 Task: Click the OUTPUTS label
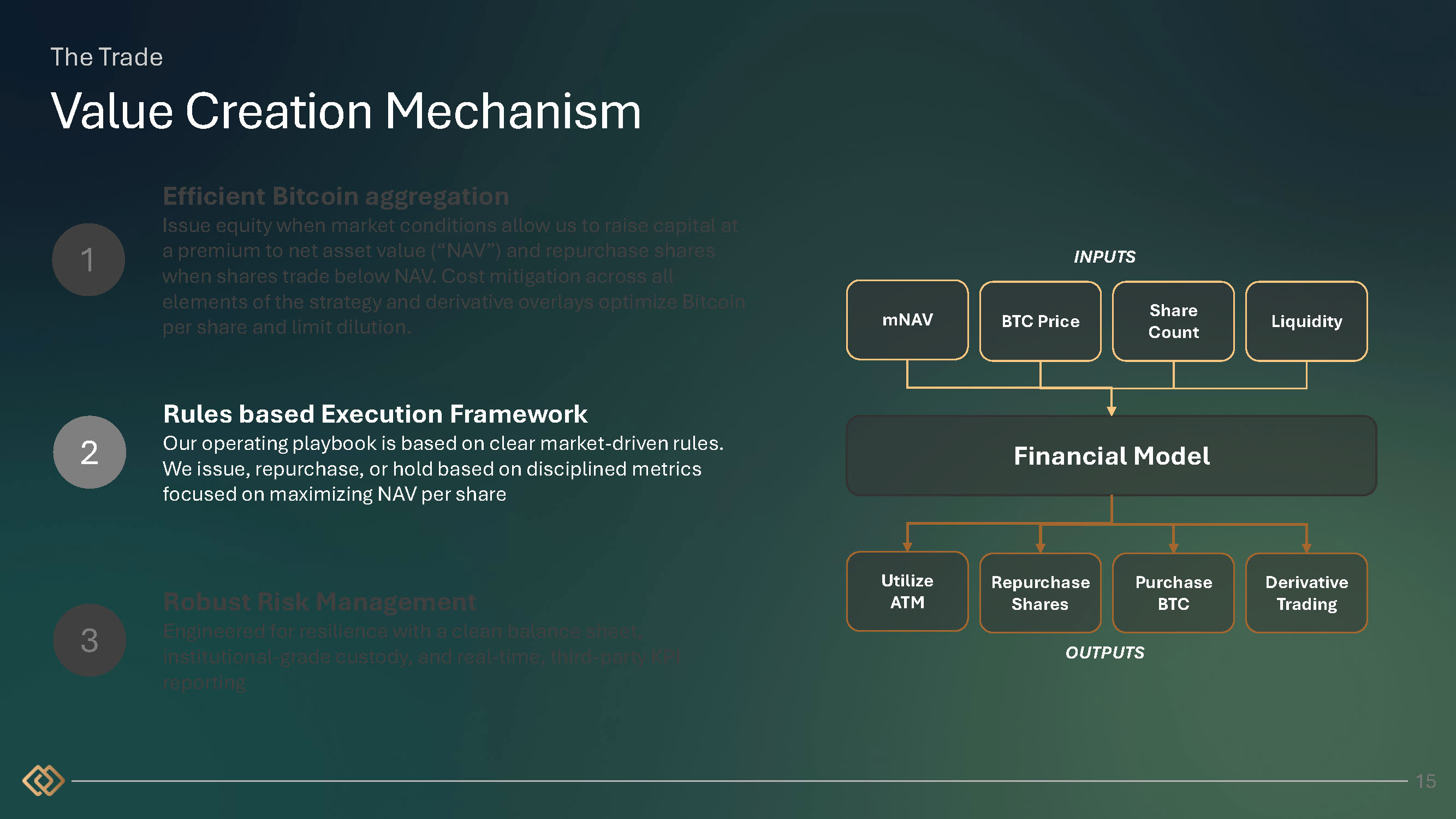click(1104, 652)
